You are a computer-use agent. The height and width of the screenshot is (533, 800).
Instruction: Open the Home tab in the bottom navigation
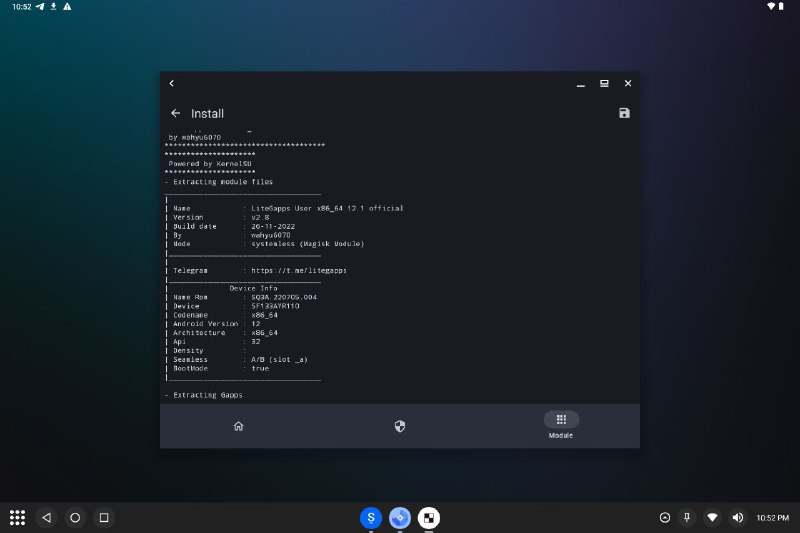[238, 426]
